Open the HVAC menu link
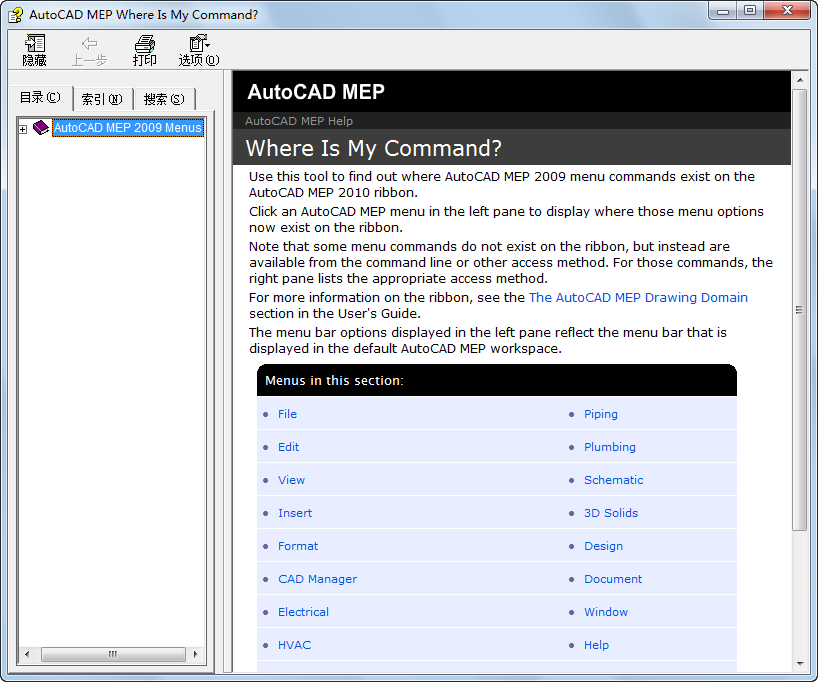This screenshot has width=818, height=682. 294,645
